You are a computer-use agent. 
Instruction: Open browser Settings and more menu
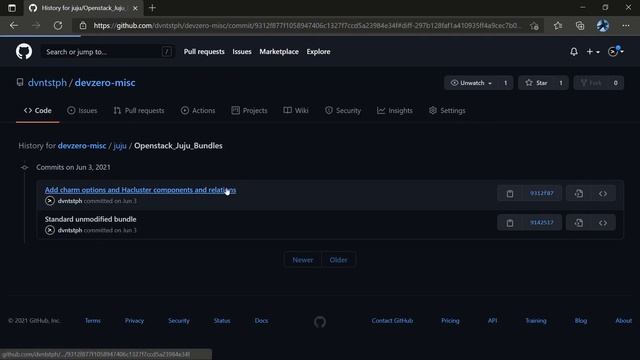[625, 26]
